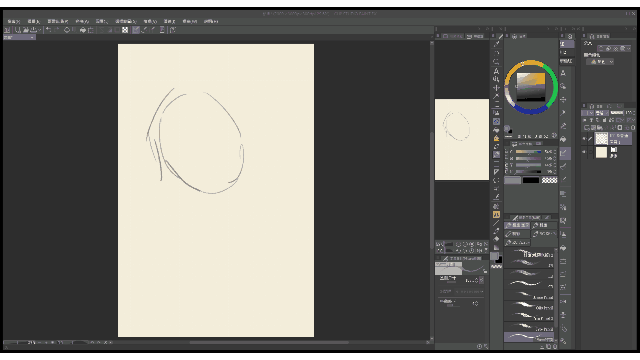640x360 pixels.
Task: Select the paint bucket tool in tool palette
Action: coord(496,130)
